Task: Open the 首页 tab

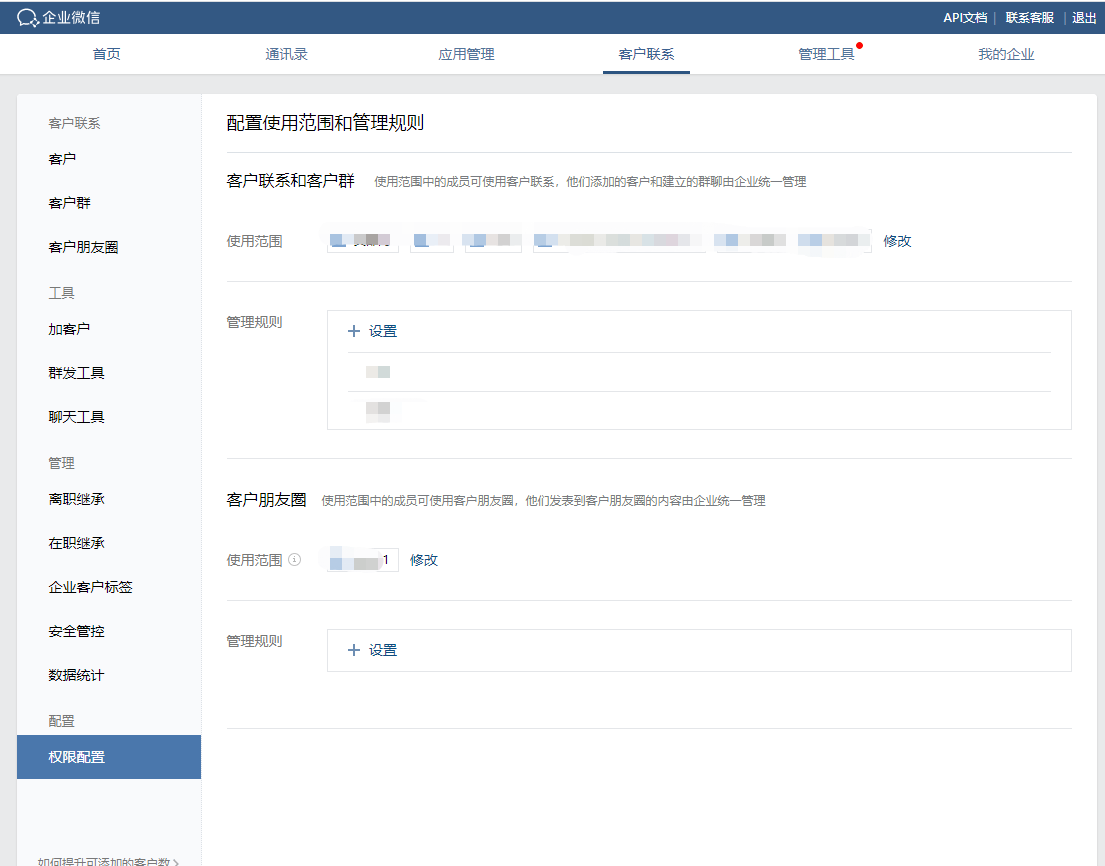Action: click(x=107, y=54)
